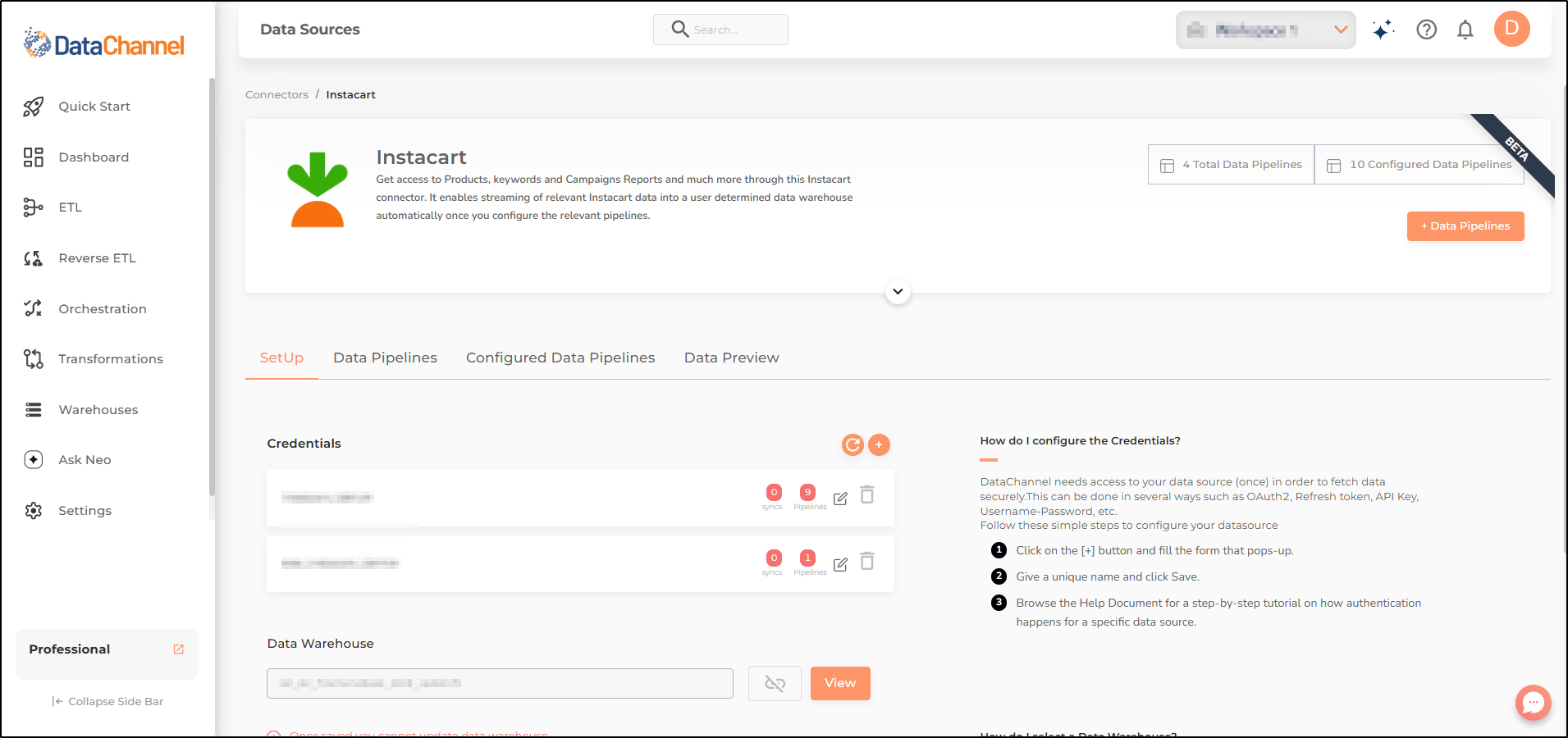Click 'Data Sources' page title
Screen dimensions: 1568x738
click(x=310, y=30)
